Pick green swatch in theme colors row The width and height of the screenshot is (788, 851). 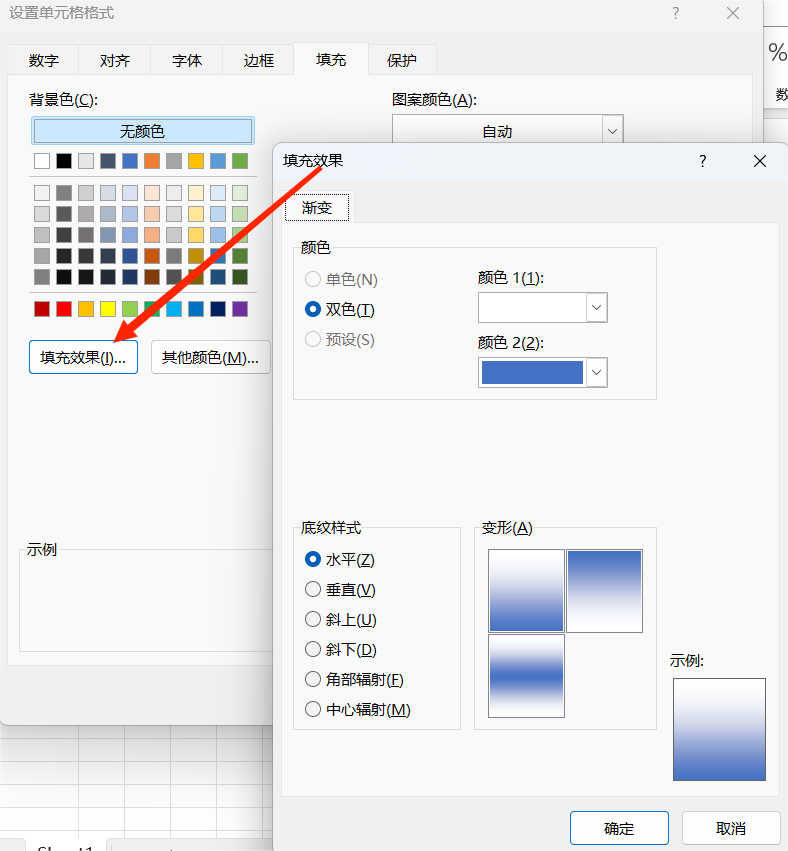(240, 161)
